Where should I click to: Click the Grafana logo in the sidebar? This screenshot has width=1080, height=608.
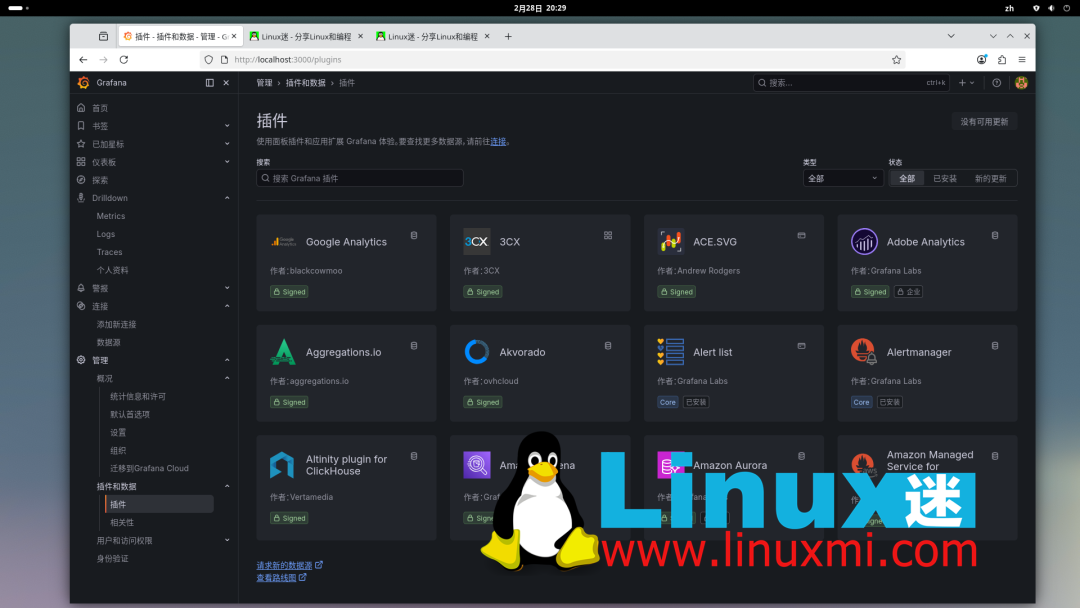[x=84, y=83]
